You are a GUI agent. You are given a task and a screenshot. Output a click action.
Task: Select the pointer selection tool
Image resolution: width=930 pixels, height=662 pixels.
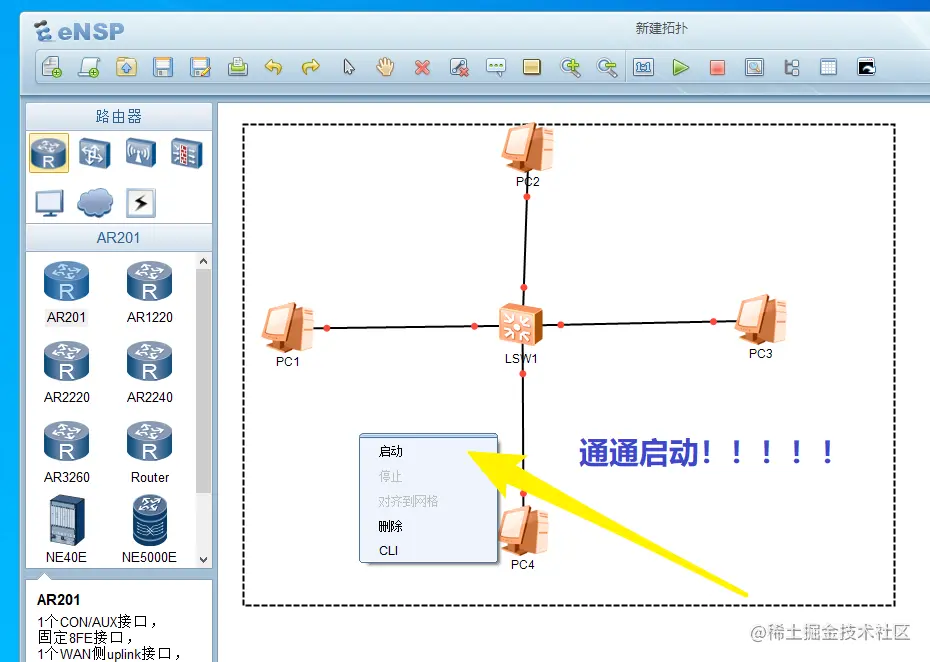(349, 67)
